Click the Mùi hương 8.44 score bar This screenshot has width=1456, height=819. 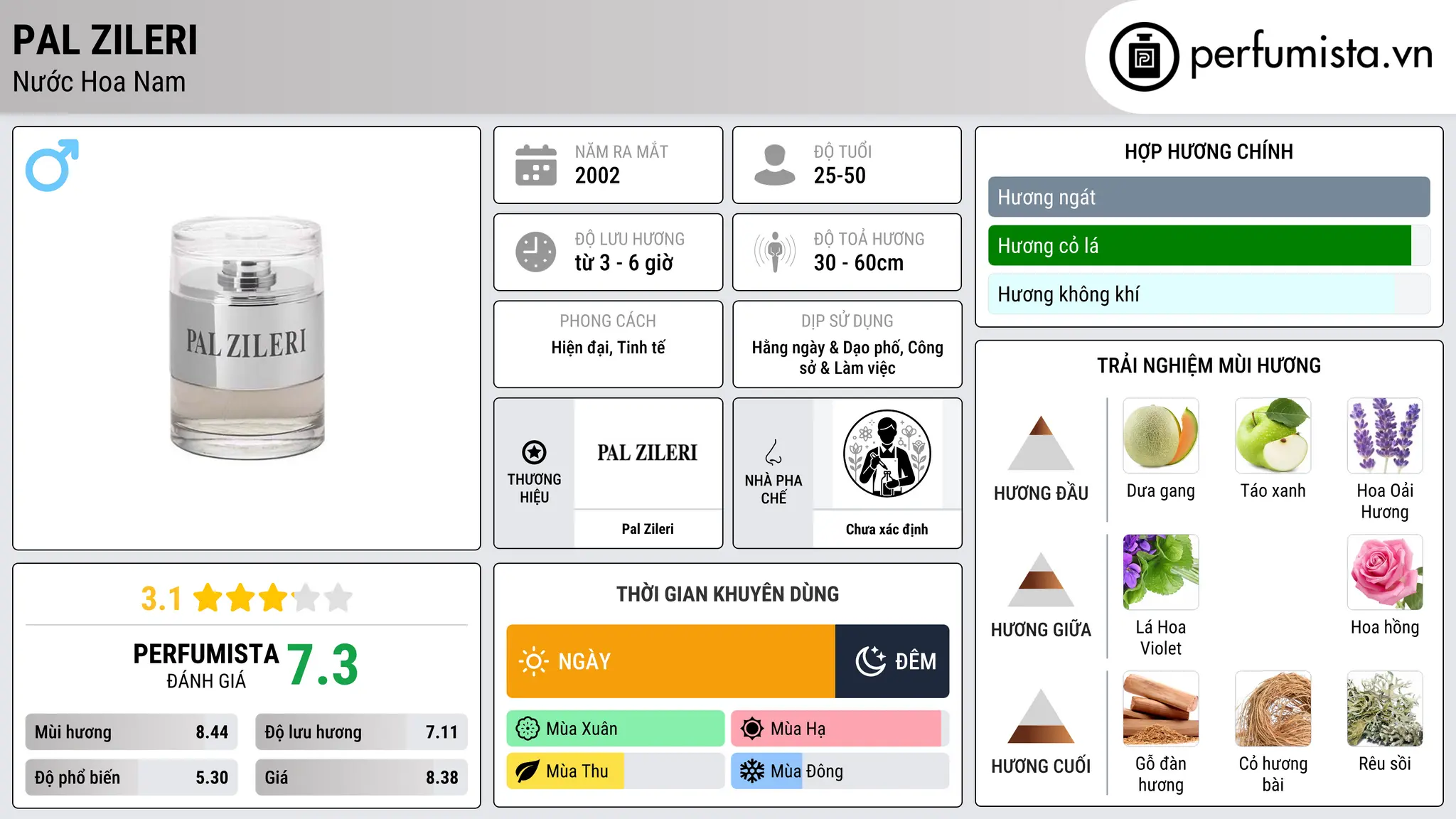click(x=132, y=732)
